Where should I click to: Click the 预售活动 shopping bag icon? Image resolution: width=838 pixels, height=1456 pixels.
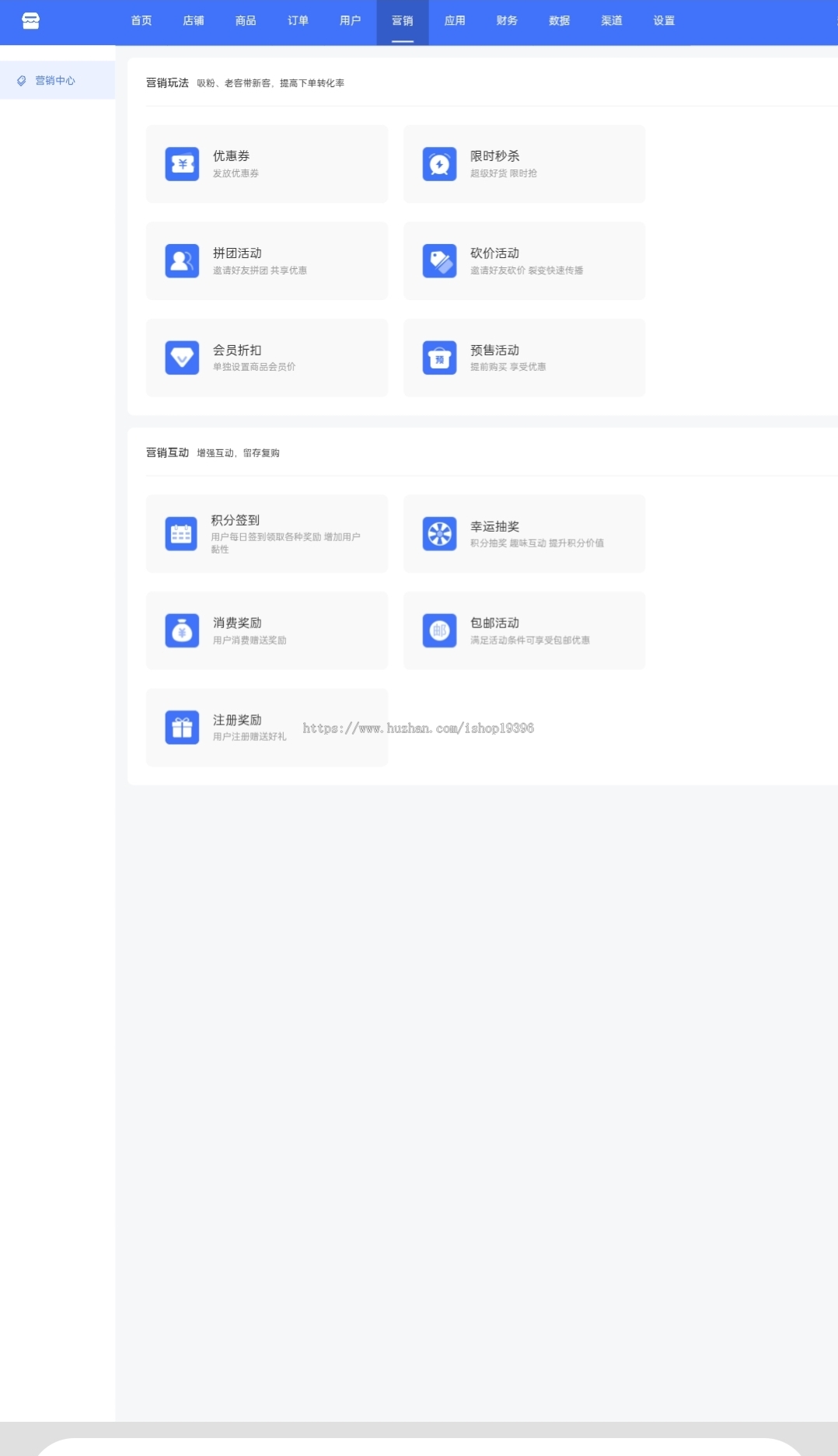coord(439,358)
